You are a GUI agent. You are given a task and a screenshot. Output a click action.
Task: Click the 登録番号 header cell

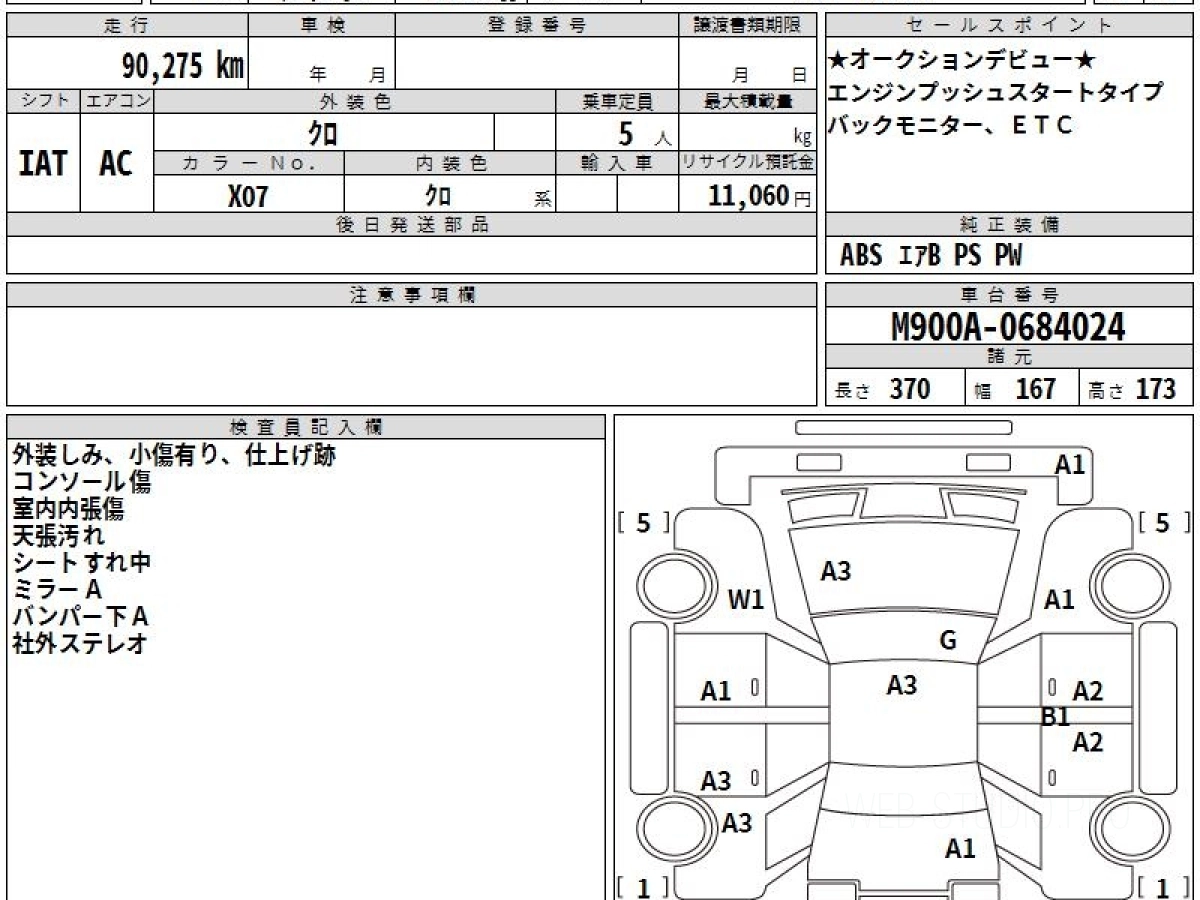pyautogui.click(x=537, y=26)
